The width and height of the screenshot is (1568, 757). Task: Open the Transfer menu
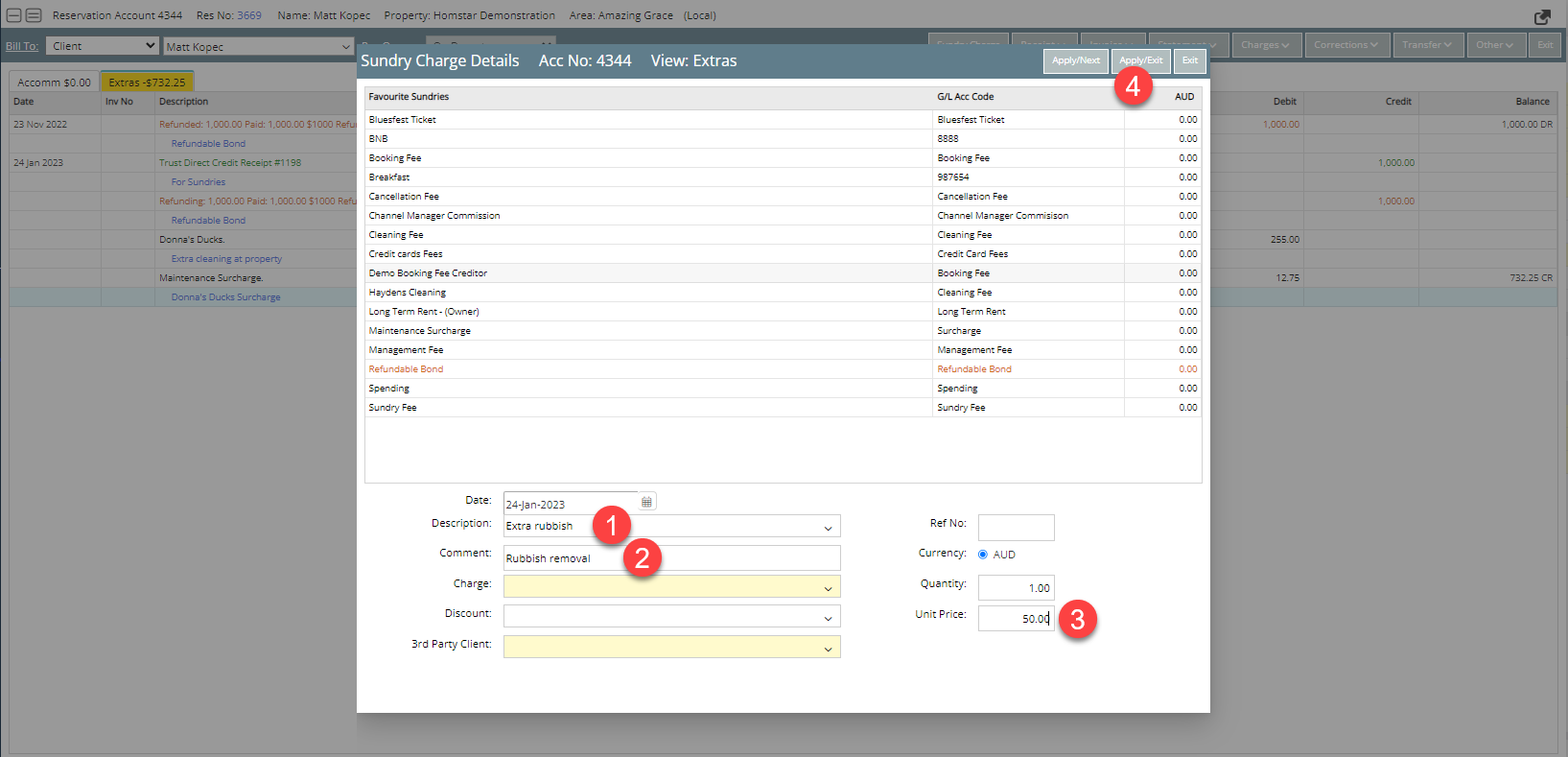click(x=1426, y=45)
